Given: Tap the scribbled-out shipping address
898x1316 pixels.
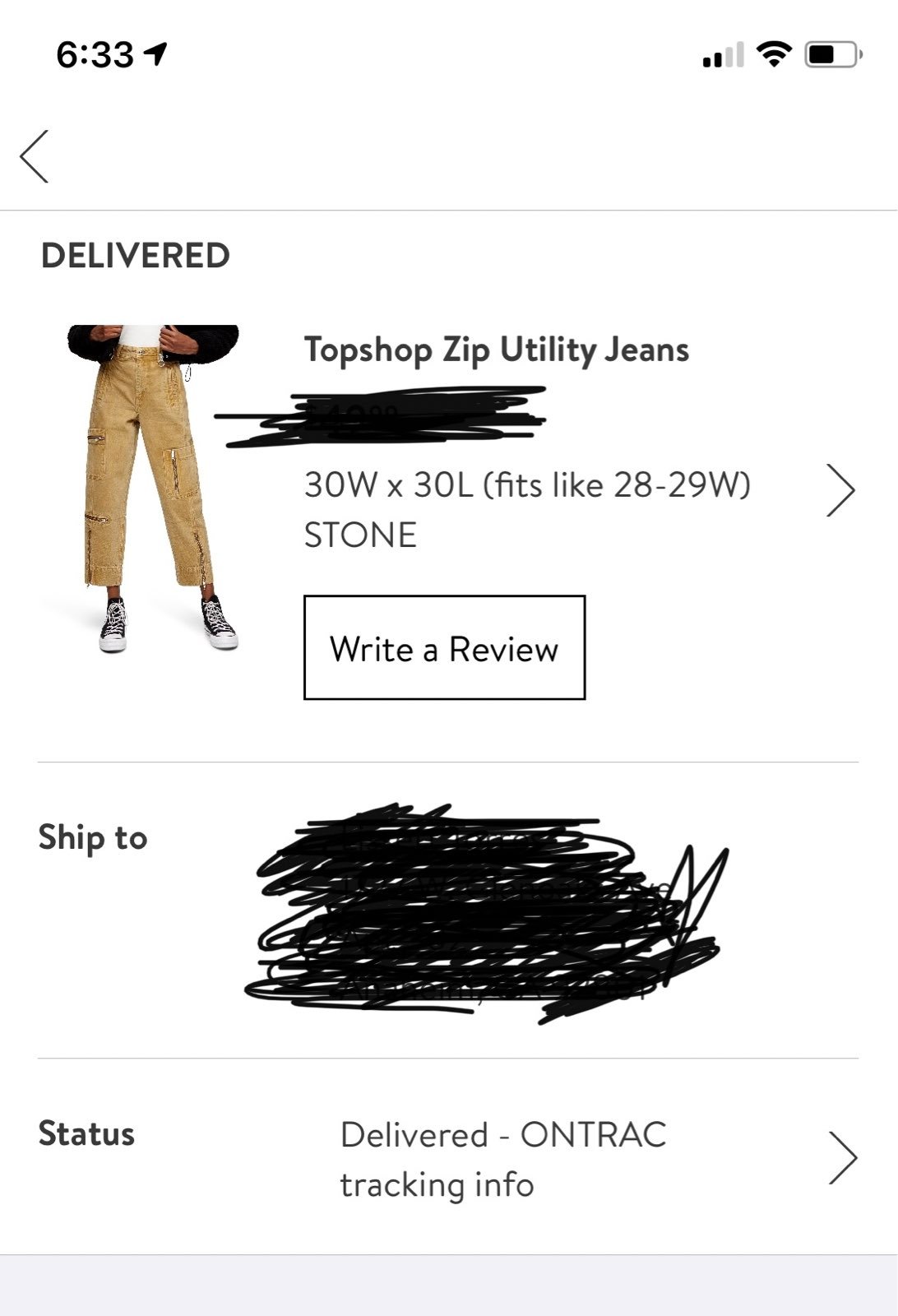Looking at the screenshot, I should pyautogui.click(x=487, y=914).
